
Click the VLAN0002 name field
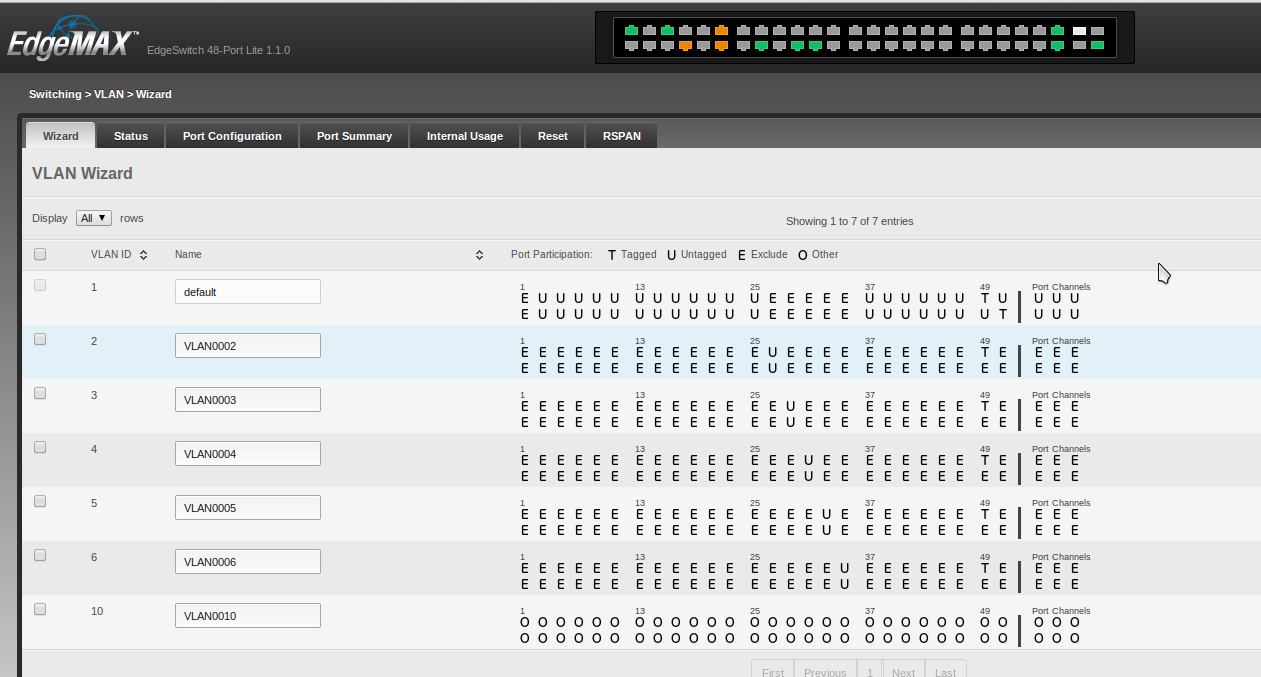pyautogui.click(x=248, y=346)
